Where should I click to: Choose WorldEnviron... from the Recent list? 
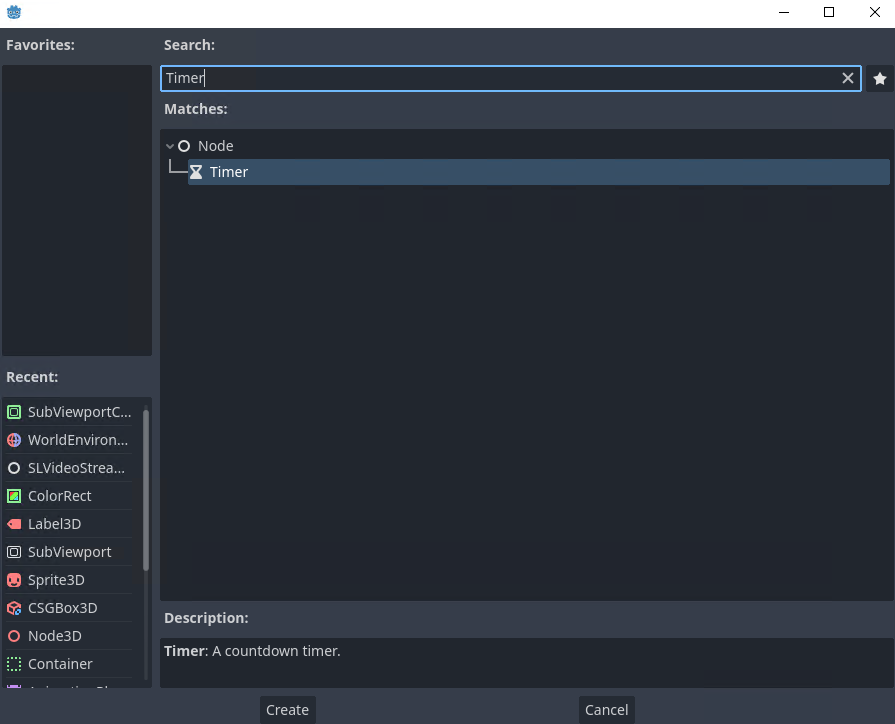point(70,440)
